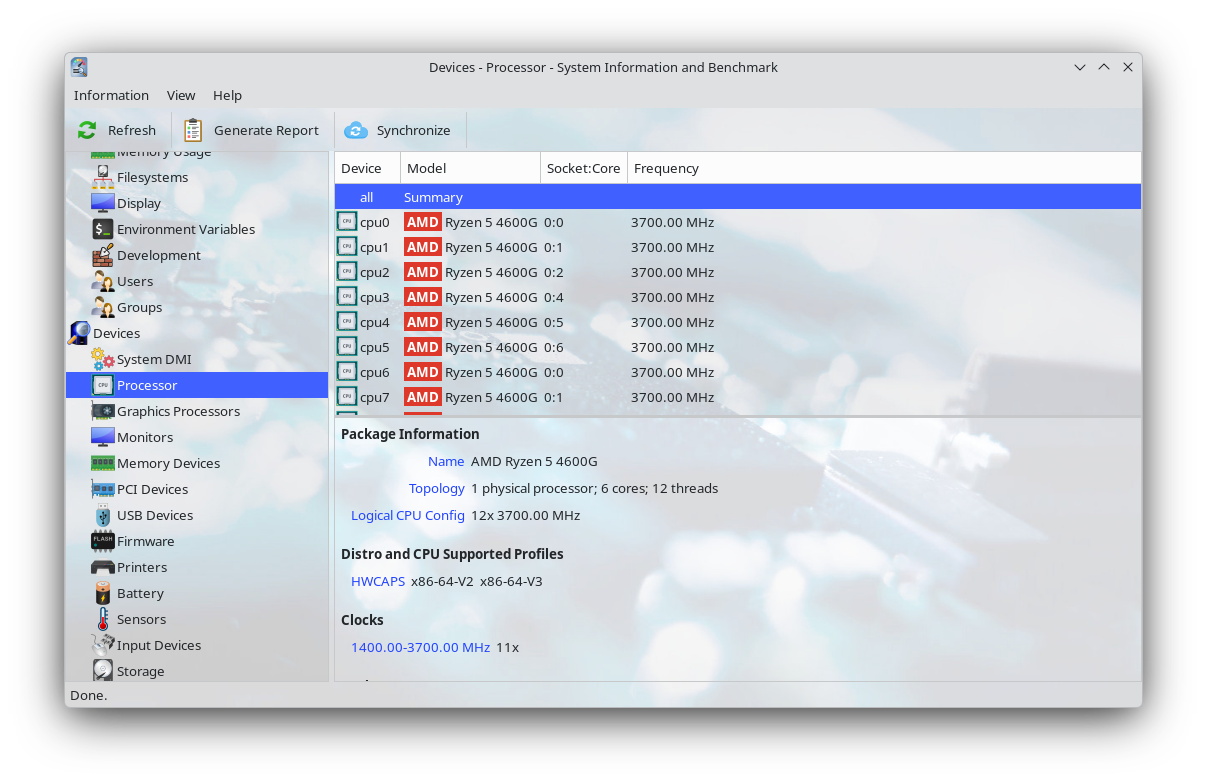1207x784 pixels.
Task: Click the '12x 3700.00 MHz' value
Action: pos(525,515)
